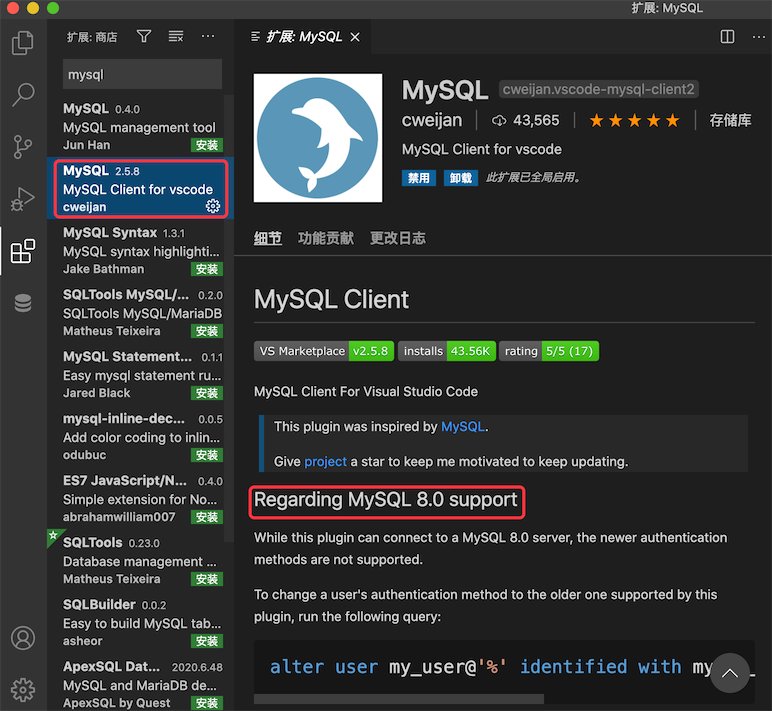Image resolution: width=772 pixels, height=711 pixels.
Task: Close the 扩展: MySQL editor tab
Action: [355, 37]
